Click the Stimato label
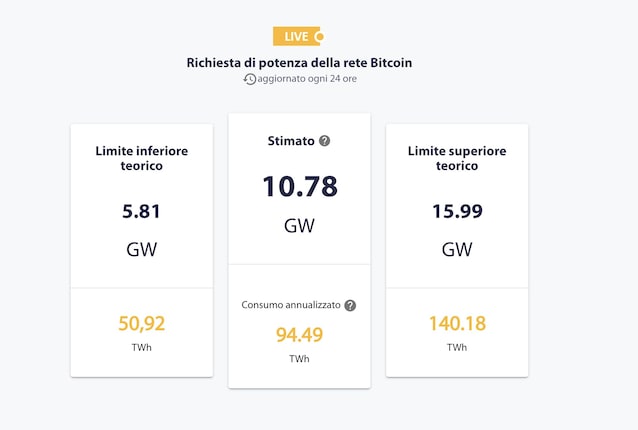638x430 pixels. click(x=291, y=141)
